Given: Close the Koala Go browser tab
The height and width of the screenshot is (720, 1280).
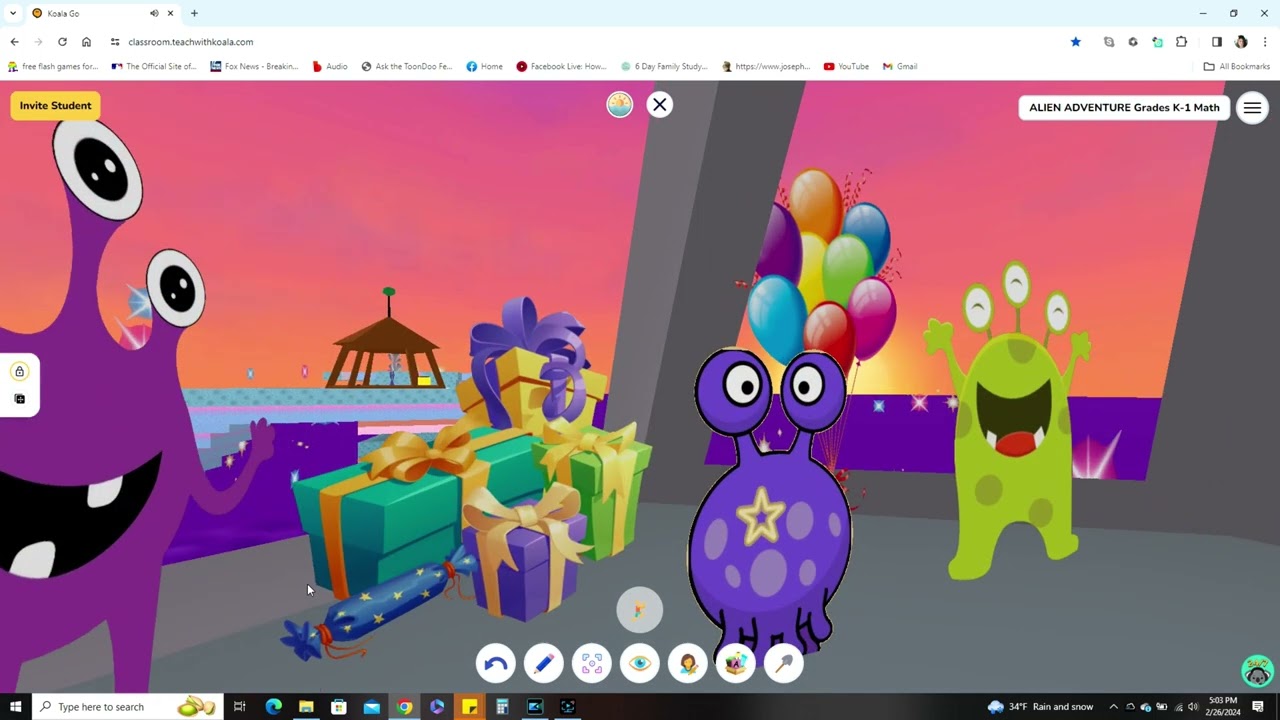Looking at the screenshot, I should (x=171, y=13).
